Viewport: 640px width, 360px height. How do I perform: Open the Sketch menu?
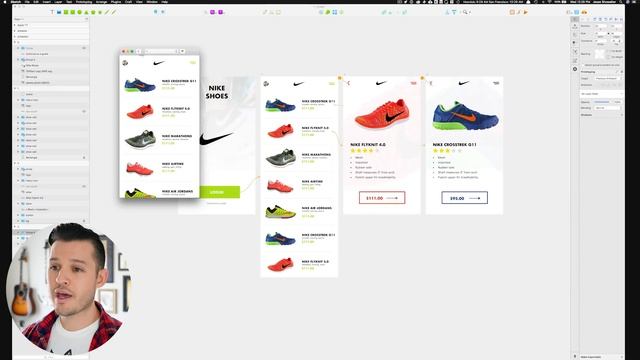16,2
